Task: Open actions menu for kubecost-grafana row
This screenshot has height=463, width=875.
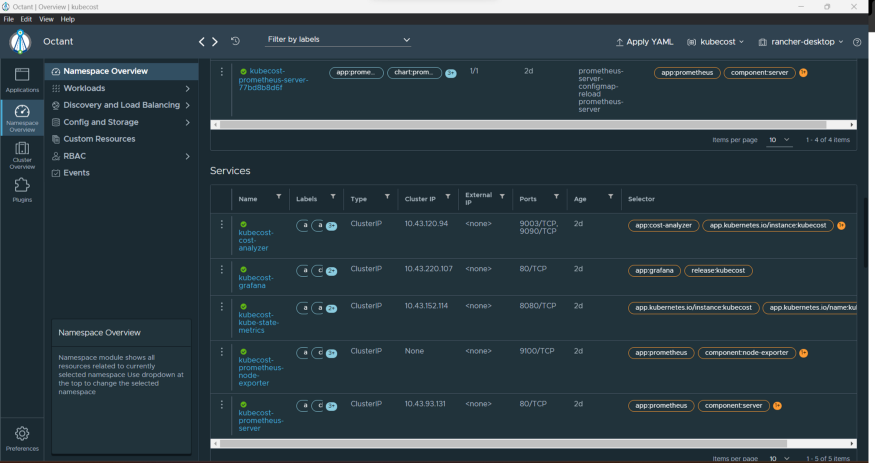Action: tap(222, 269)
